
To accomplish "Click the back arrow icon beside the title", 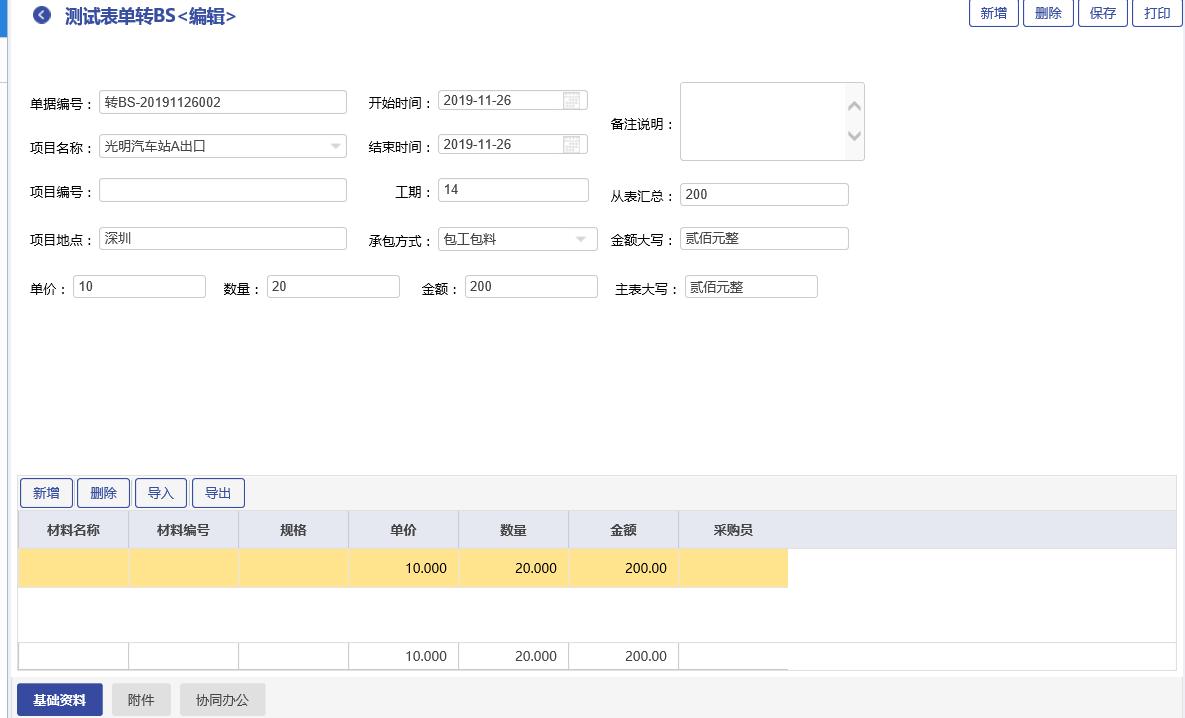I will tap(42, 15).
